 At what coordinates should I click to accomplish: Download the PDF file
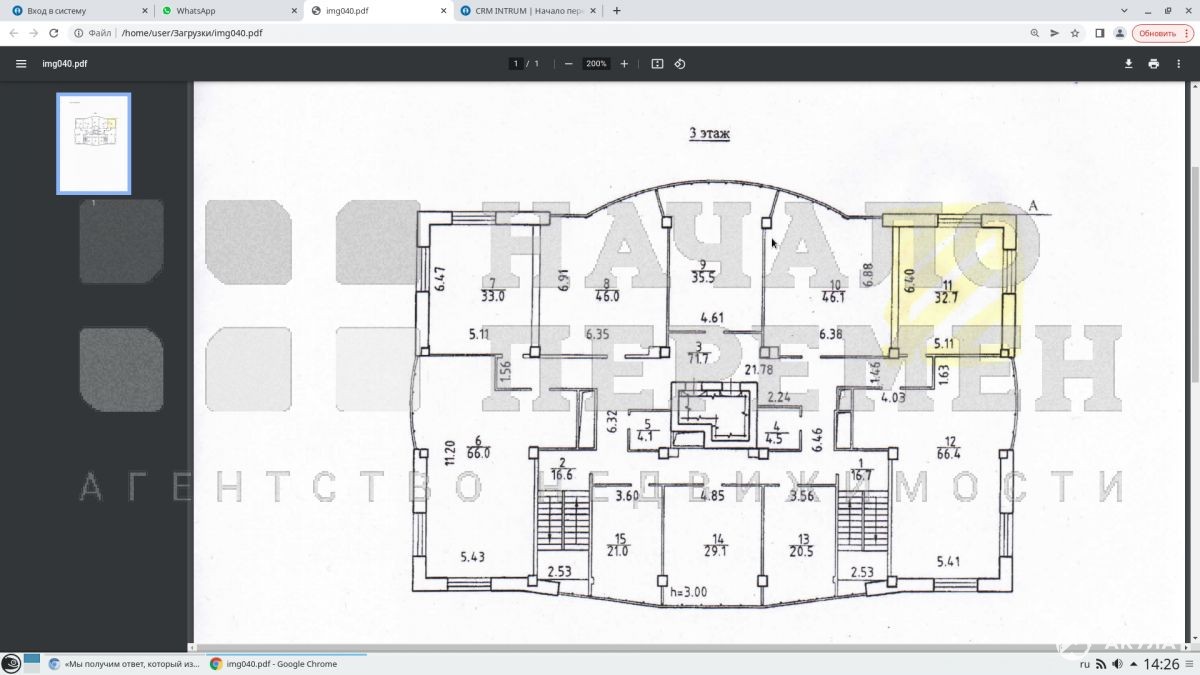tap(1129, 64)
